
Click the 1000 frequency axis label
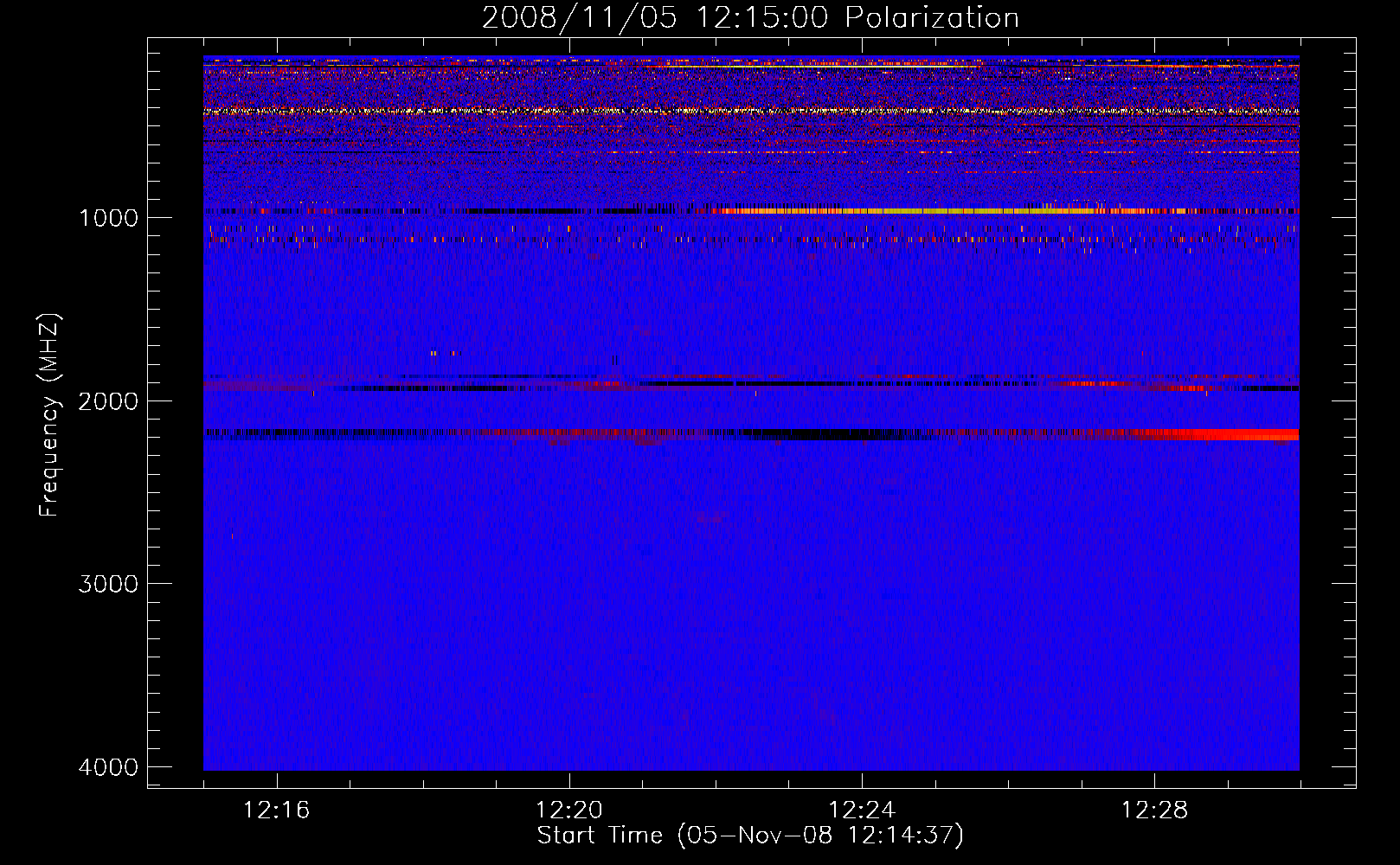(x=108, y=217)
